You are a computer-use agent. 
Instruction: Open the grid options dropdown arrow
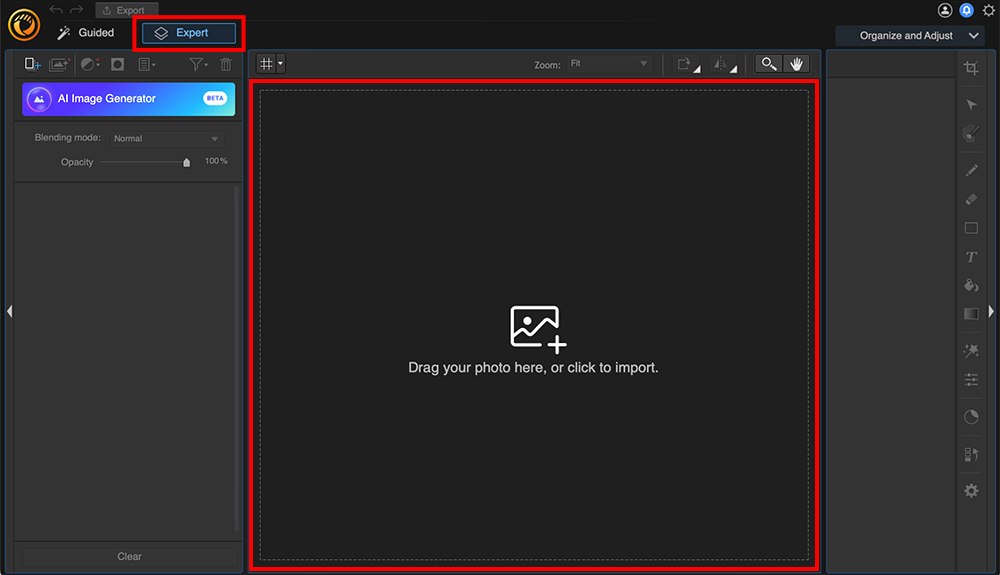[x=280, y=64]
